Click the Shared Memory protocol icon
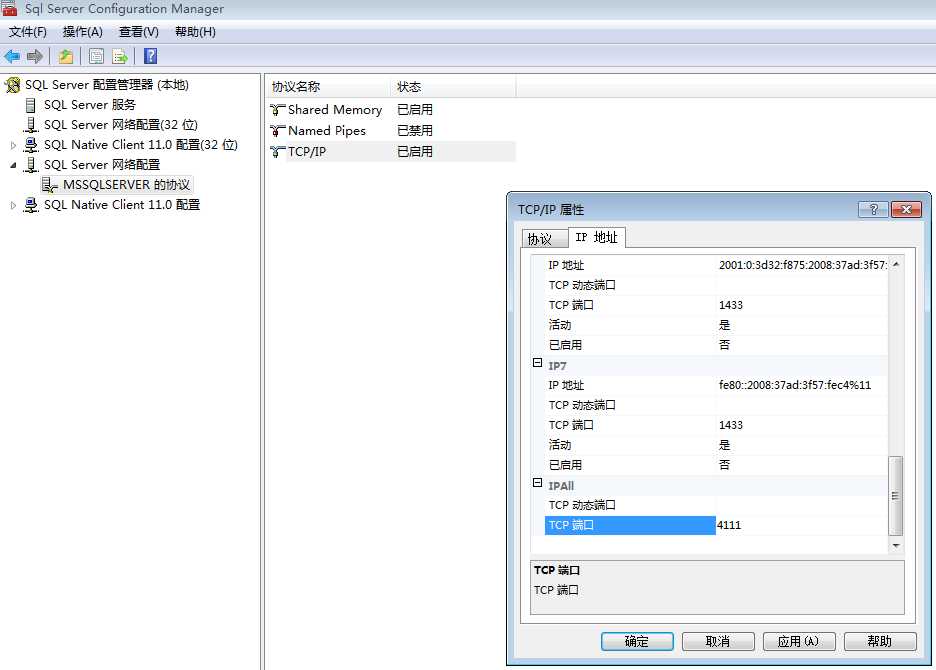 pos(277,110)
